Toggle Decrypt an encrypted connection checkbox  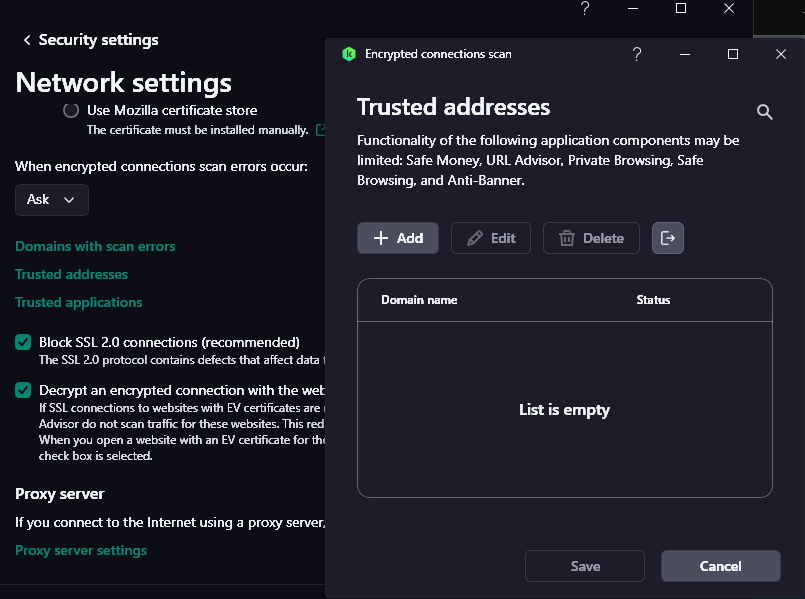[x=23, y=390]
